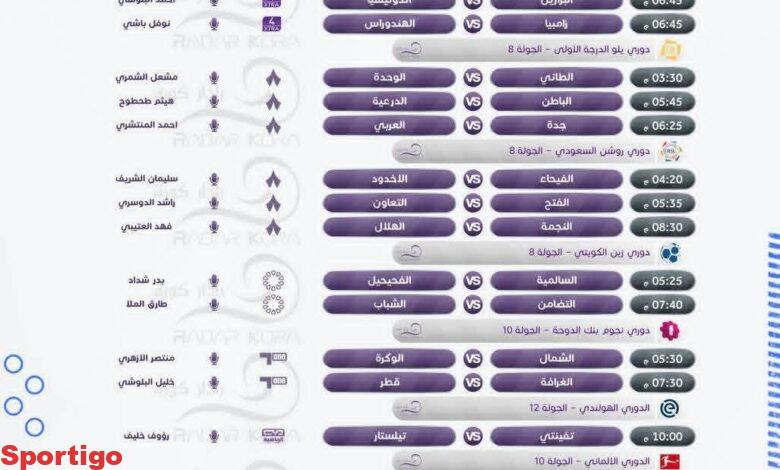Click the Yelo First Division logo icon
Viewport: 780px width, 470px height.
point(671,50)
